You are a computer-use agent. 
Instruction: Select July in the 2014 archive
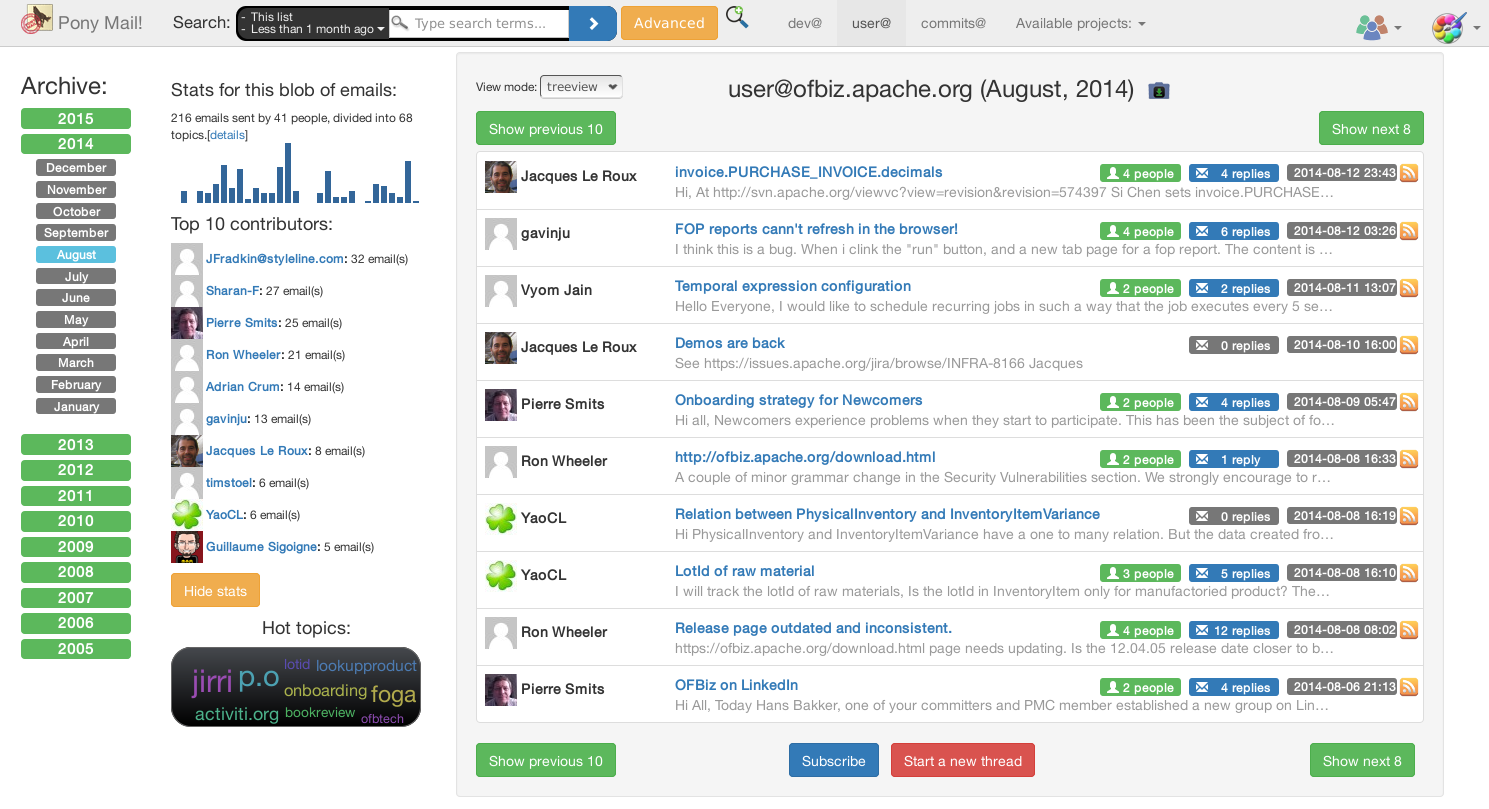coord(76,277)
